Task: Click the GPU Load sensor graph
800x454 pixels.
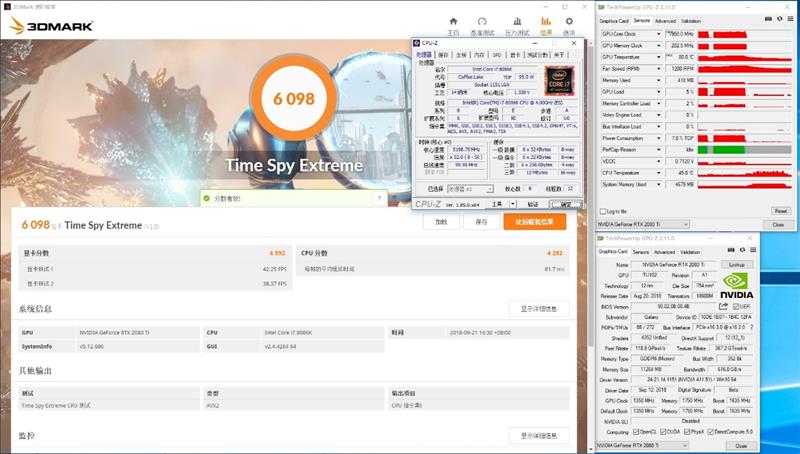Action: tap(745, 92)
